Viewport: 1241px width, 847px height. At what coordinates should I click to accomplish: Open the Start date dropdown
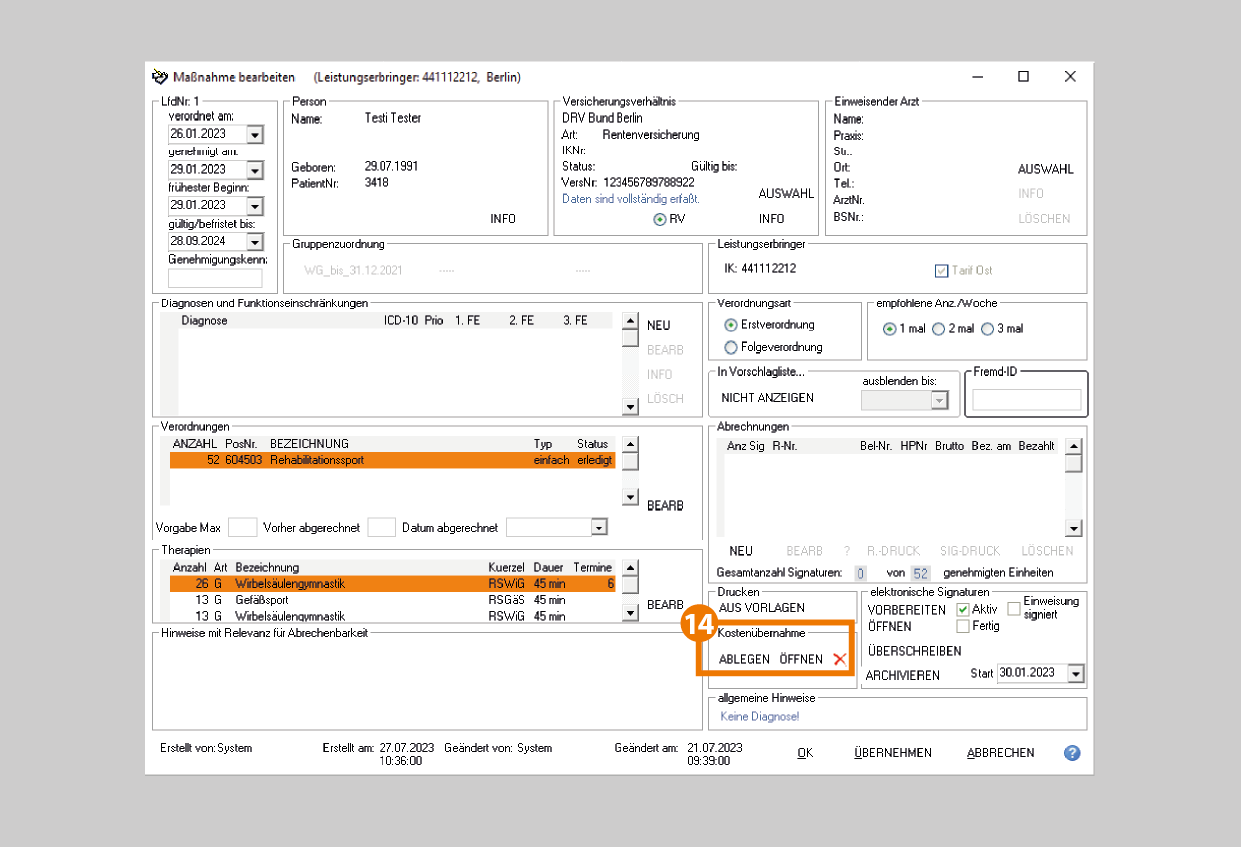point(1075,674)
